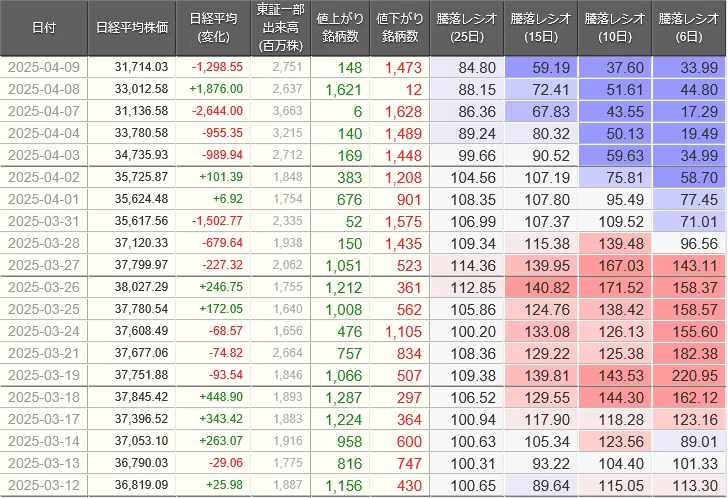Select the date cell 2025-04-08
Image resolution: width=728 pixels, height=498 pixels.
44,89
